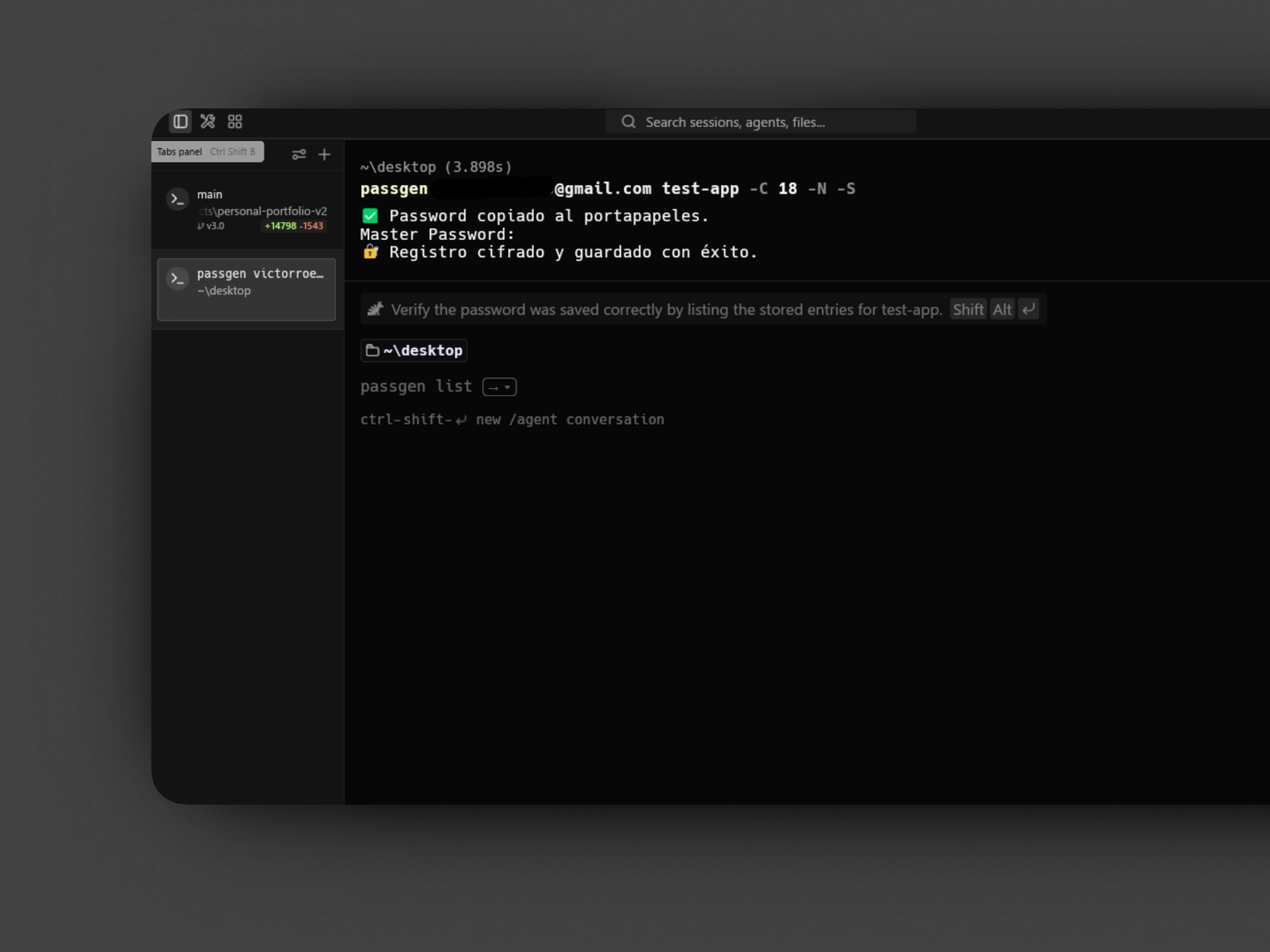The width and height of the screenshot is (1270, 952).
Task: Select the main session tab
Action: [x=247, y=210]
